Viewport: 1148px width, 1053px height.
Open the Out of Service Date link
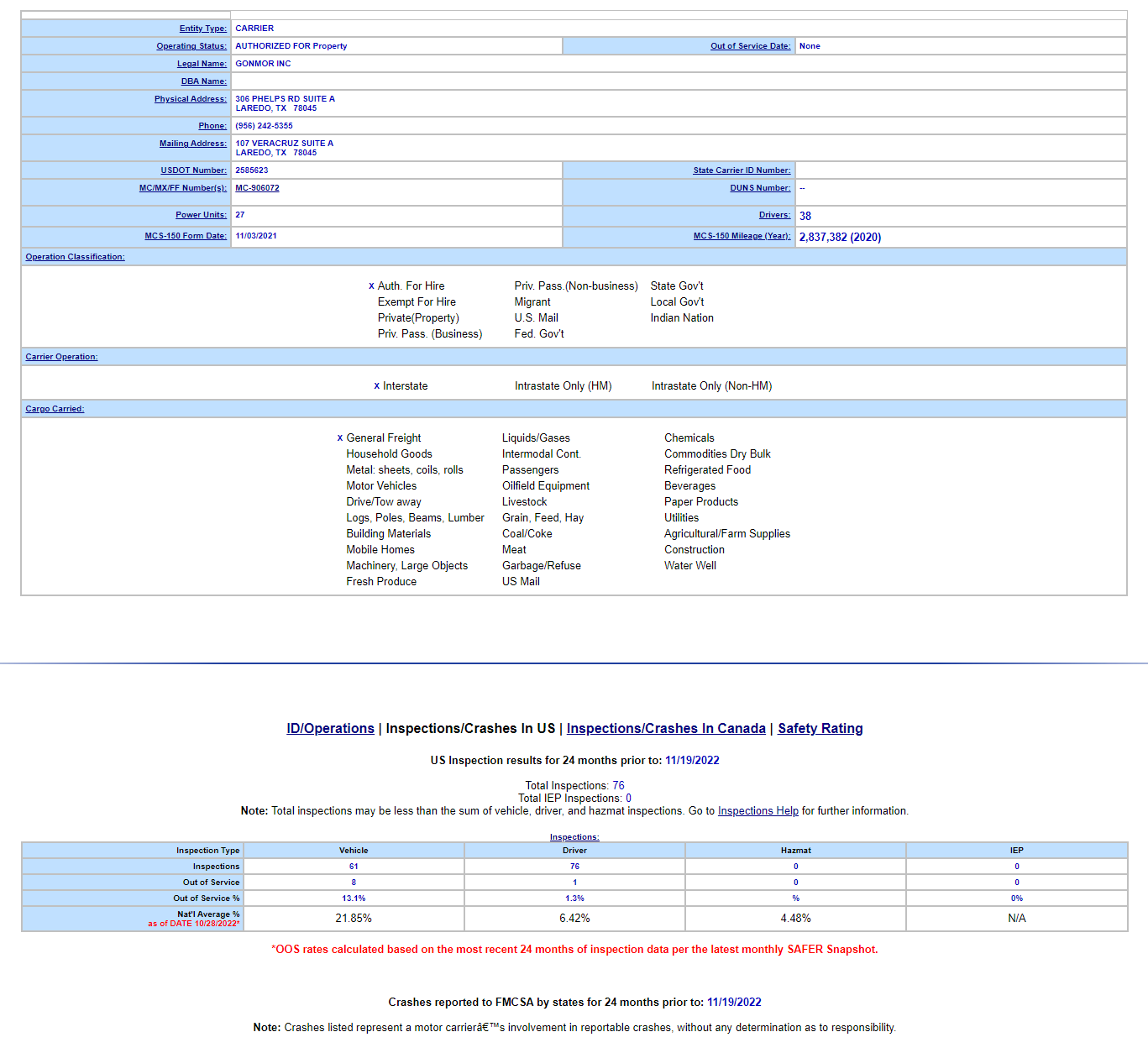click(x=750, y=46)
